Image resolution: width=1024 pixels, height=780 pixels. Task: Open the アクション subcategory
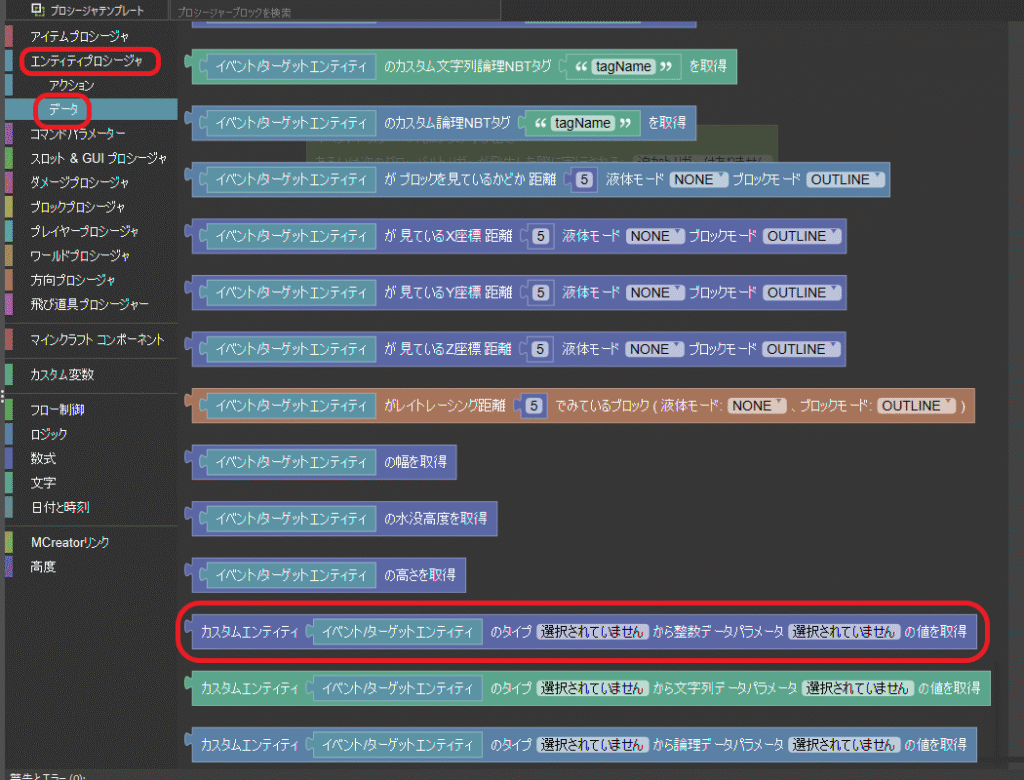72,86
